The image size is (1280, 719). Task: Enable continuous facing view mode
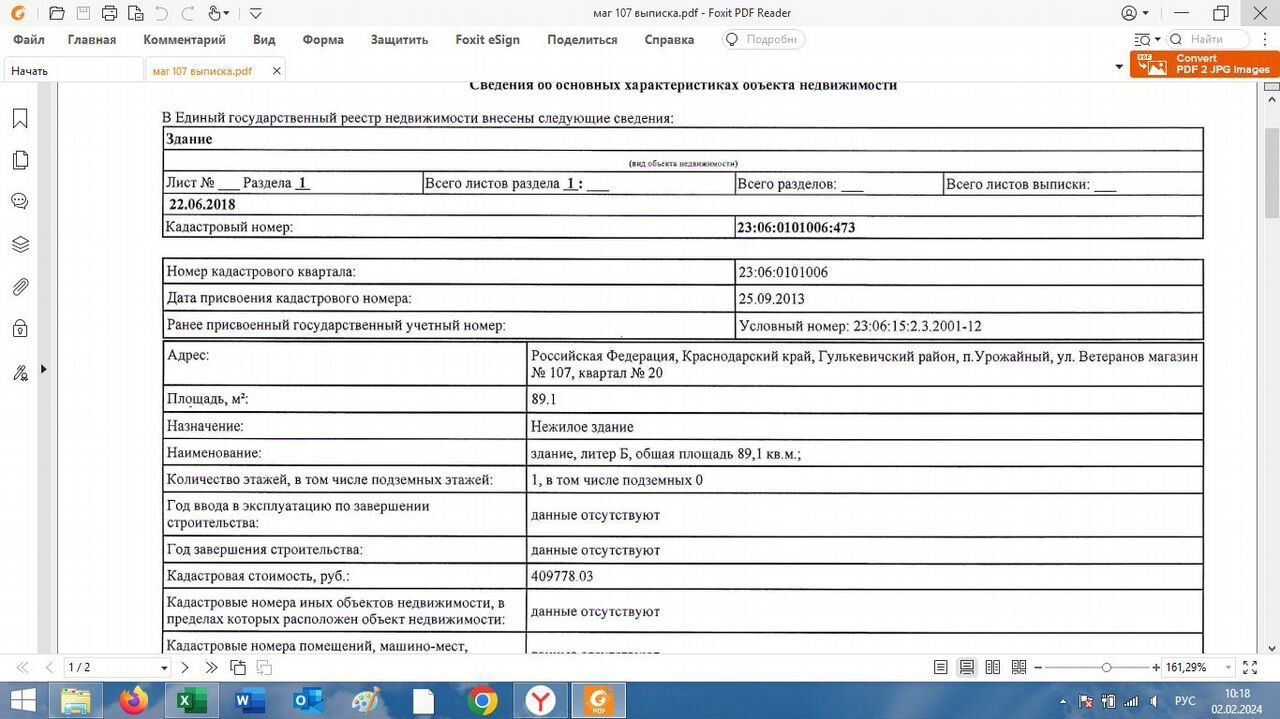1019,667
